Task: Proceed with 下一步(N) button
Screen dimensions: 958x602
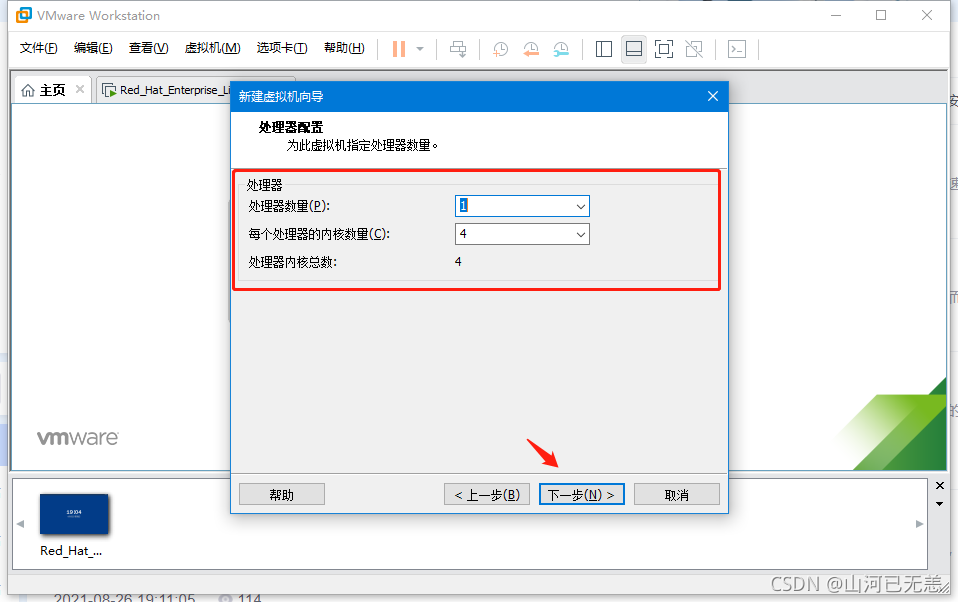Action: (582, 494)
